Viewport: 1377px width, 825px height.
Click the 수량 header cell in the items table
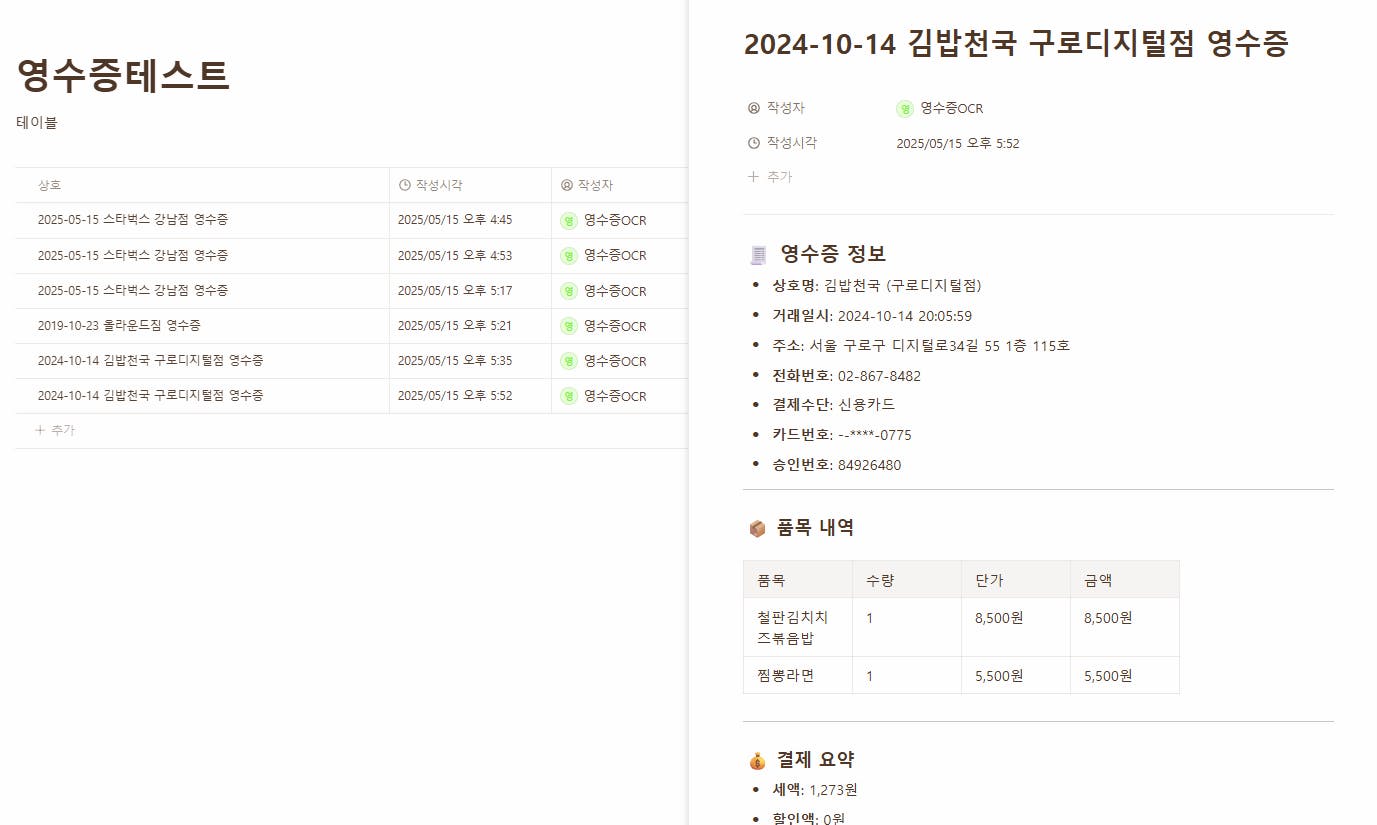[x=907, y=580]
